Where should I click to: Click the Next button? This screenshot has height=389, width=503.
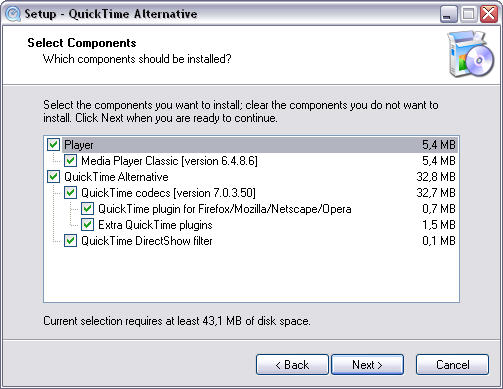[367, 365]
